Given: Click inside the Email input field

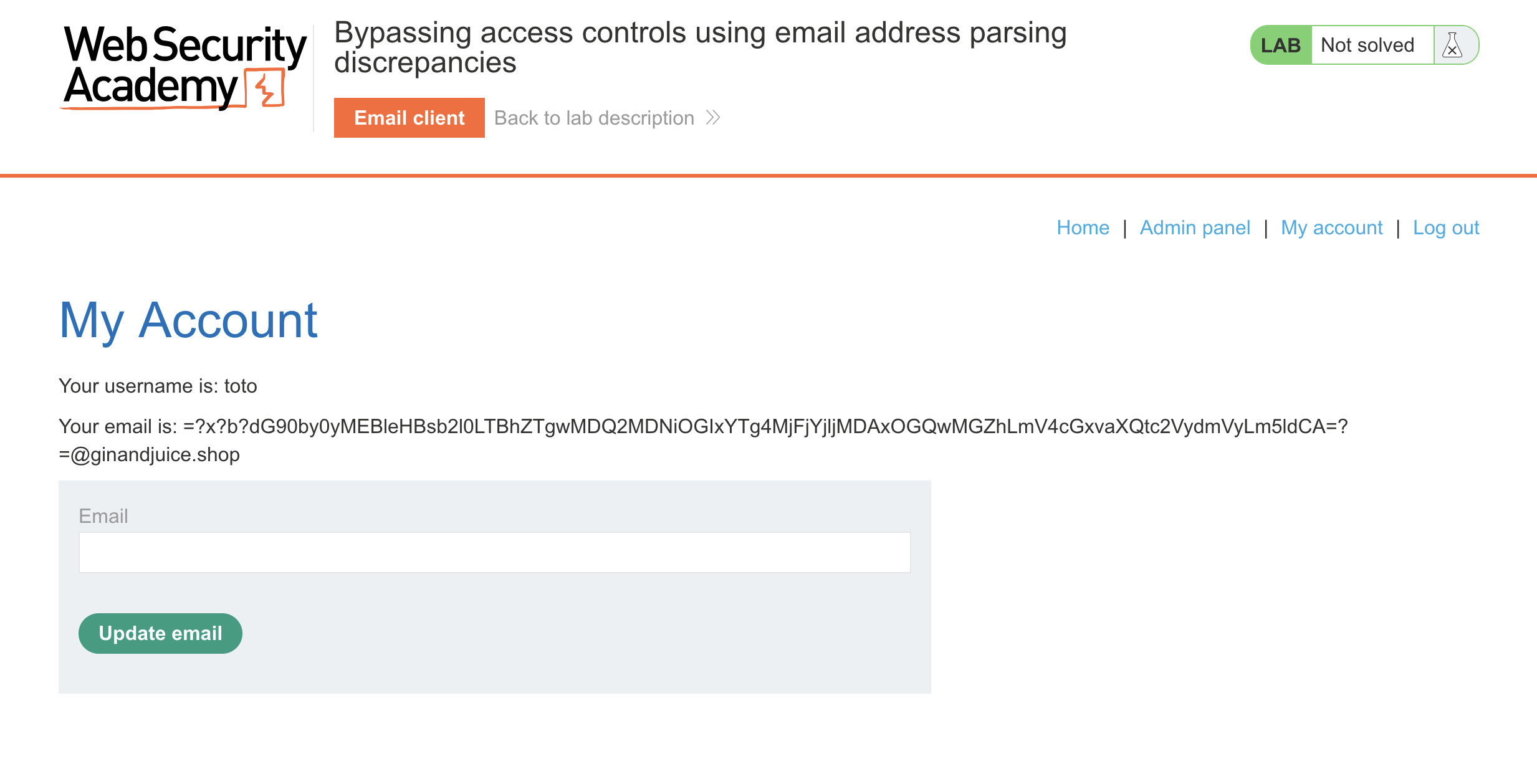Looking at the screenshot, I should point(494,552).
